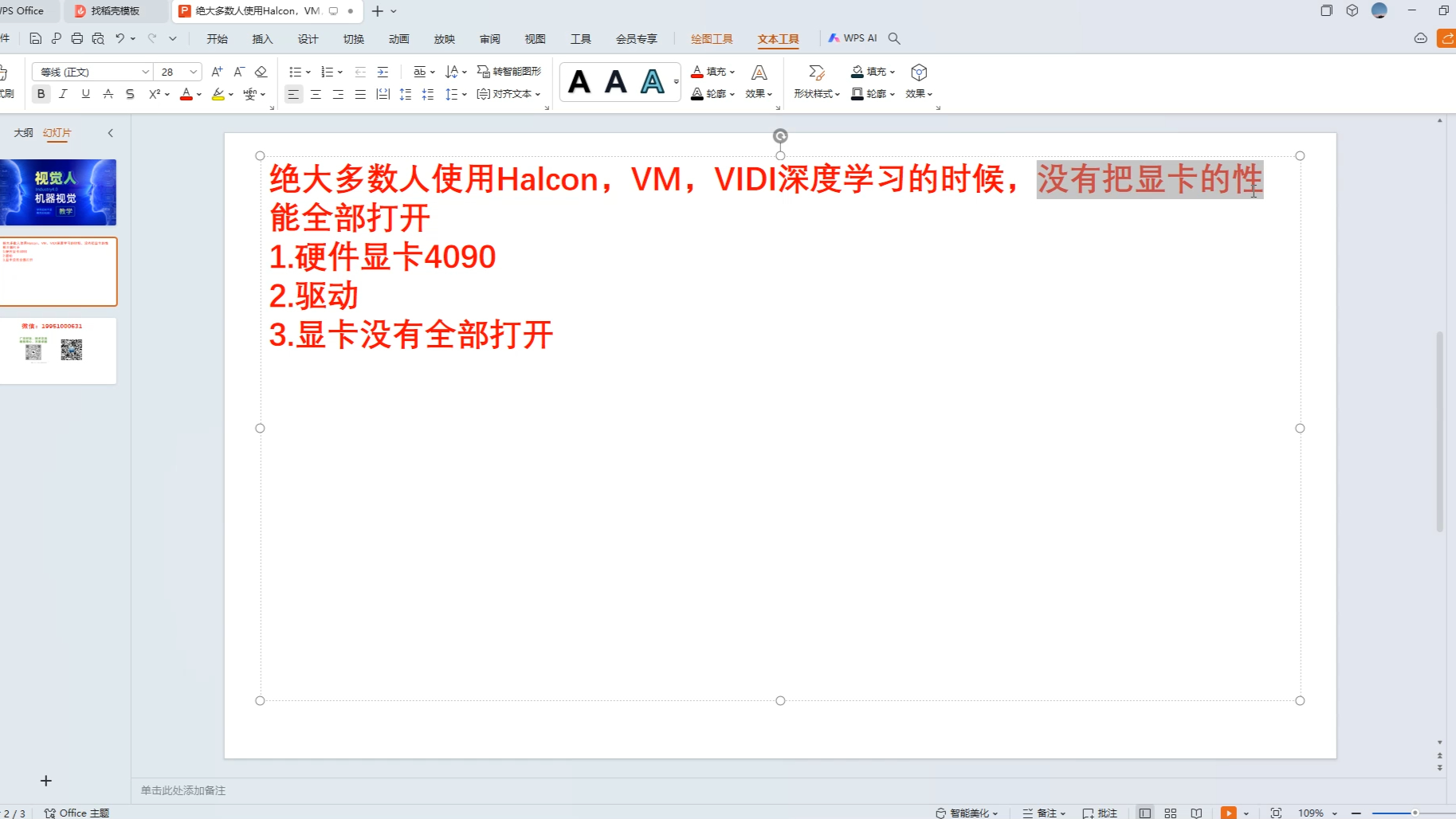Viewport: 1456px width, 819px height.
Task: Expand the WordArt styles gallery
Action: pyautogui.click(x=676, y=81)
